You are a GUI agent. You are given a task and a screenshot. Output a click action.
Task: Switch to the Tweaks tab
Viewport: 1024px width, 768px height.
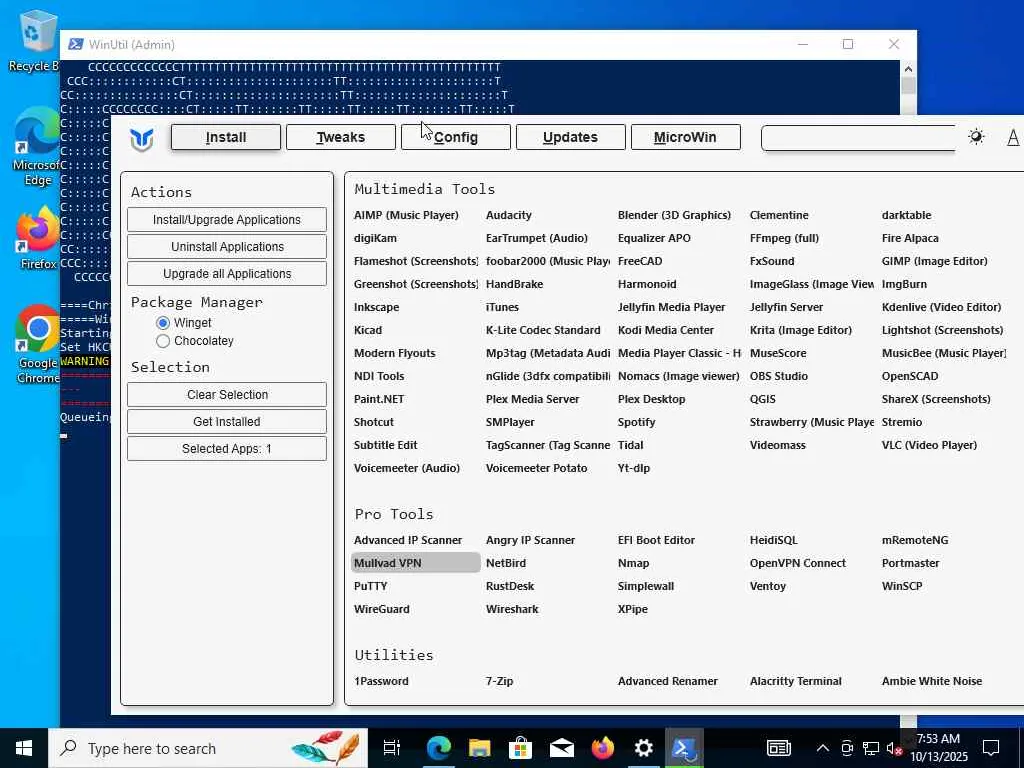(341, 137)
